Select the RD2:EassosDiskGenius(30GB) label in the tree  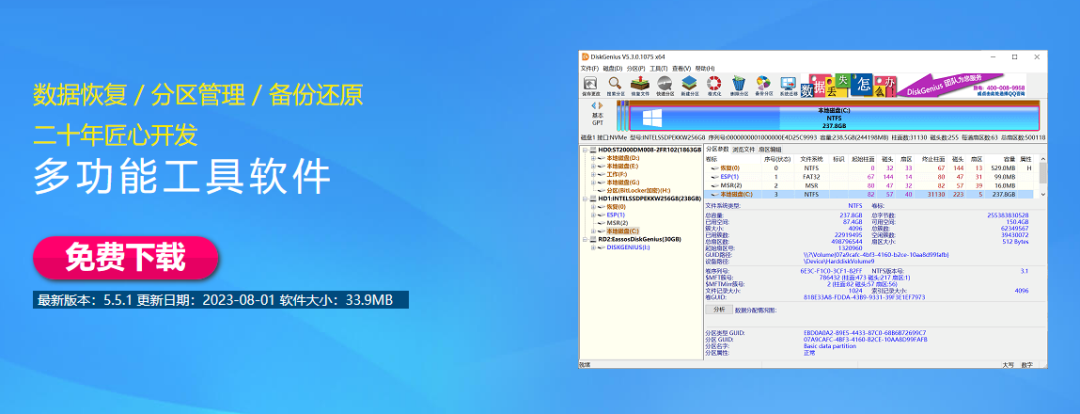coord(639,239)
